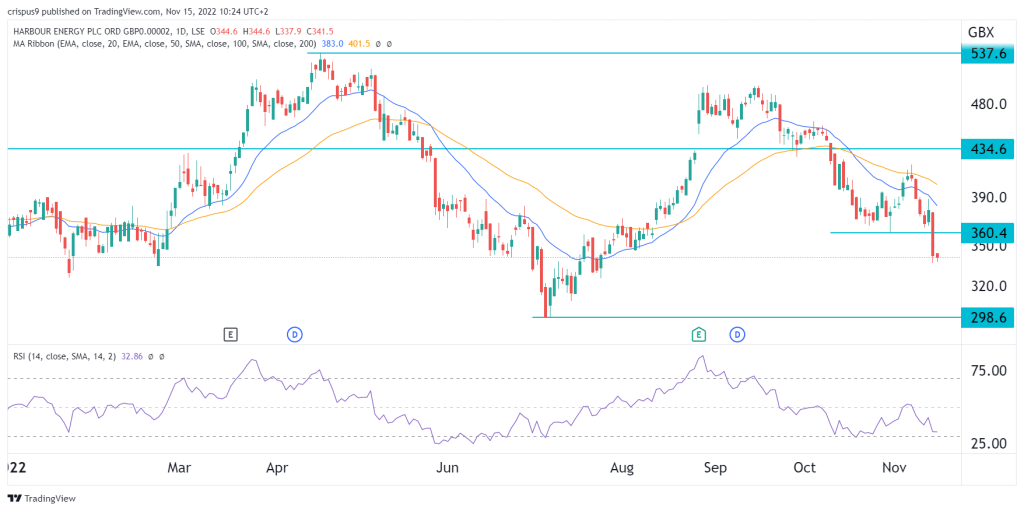Image resolution: width=1024 pixels, height=511 pixels.
Task: Click the 75.00 RSI axis label
Action: coord(987,371)
